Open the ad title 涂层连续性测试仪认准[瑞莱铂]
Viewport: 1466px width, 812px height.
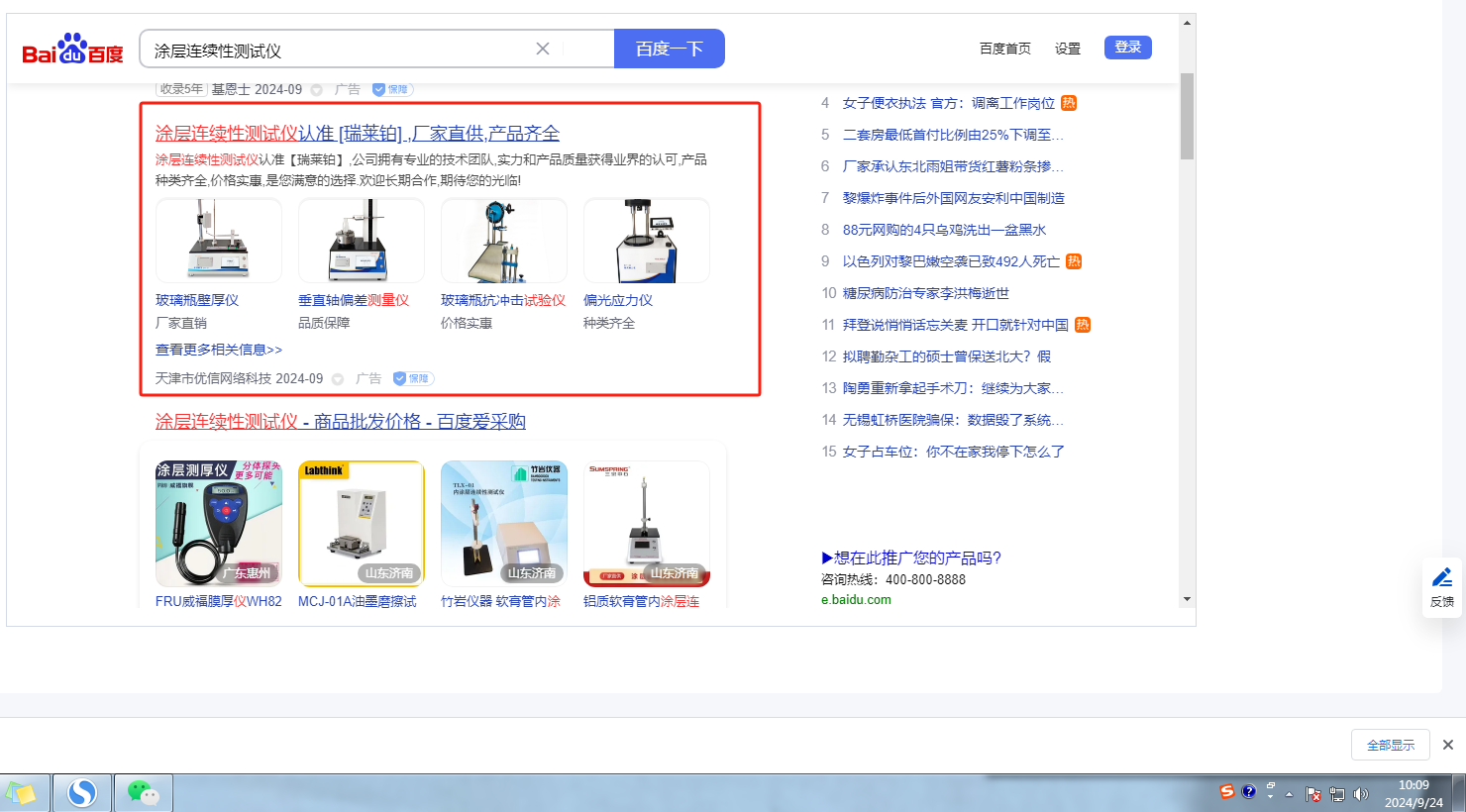[358, 134]
